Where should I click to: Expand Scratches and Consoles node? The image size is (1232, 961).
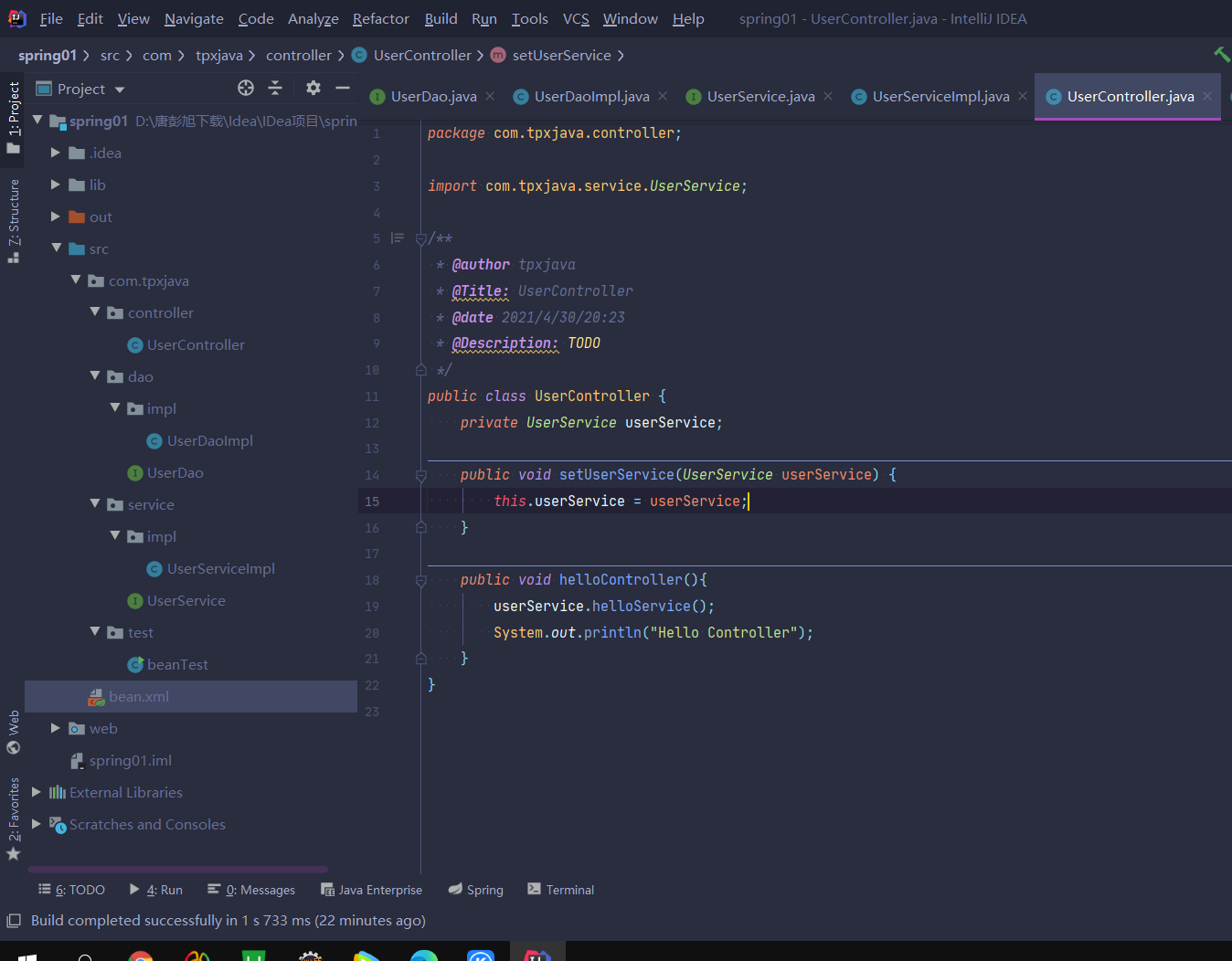(x=37, y=824)
